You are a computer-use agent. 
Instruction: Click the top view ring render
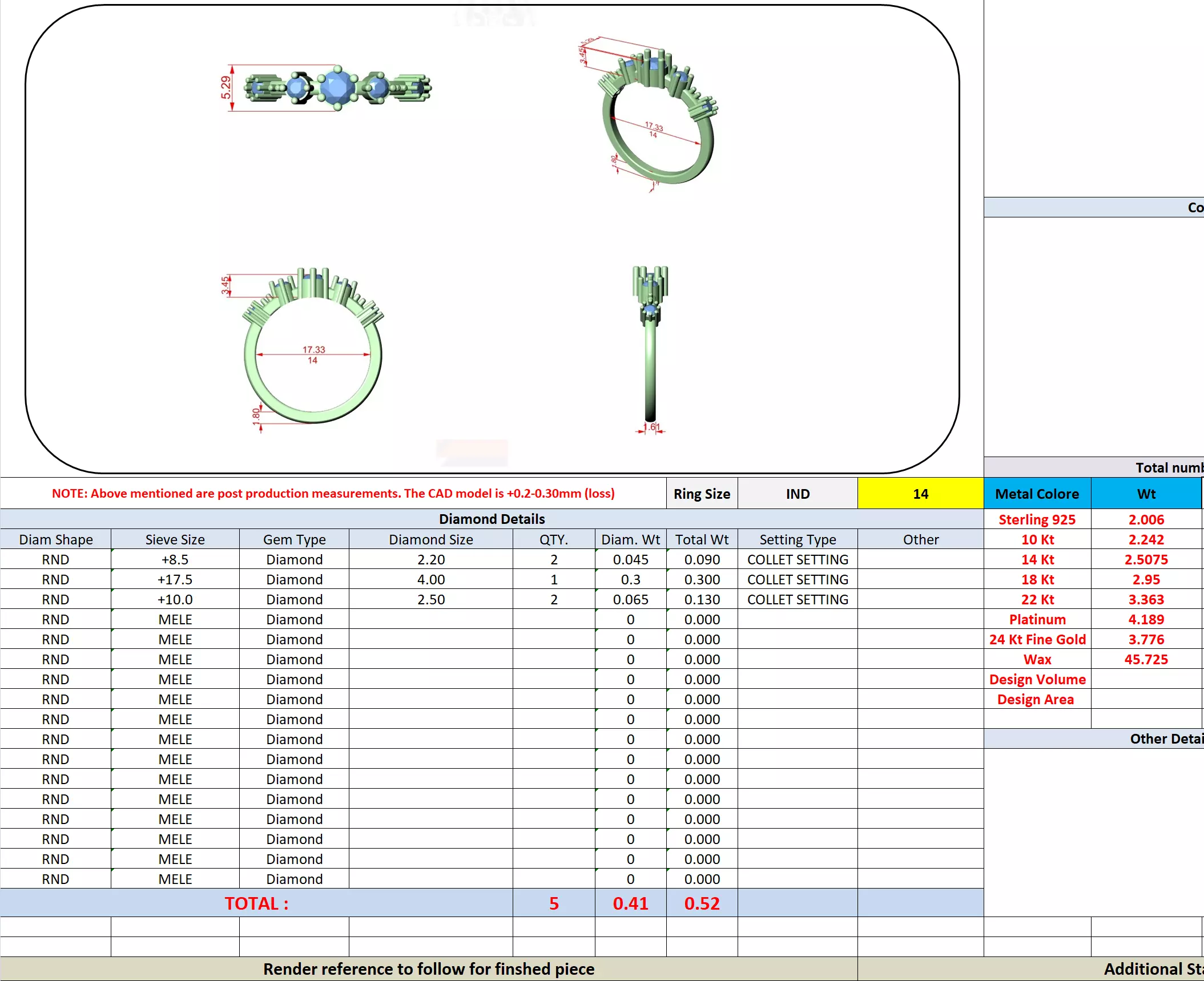(337, 88)
